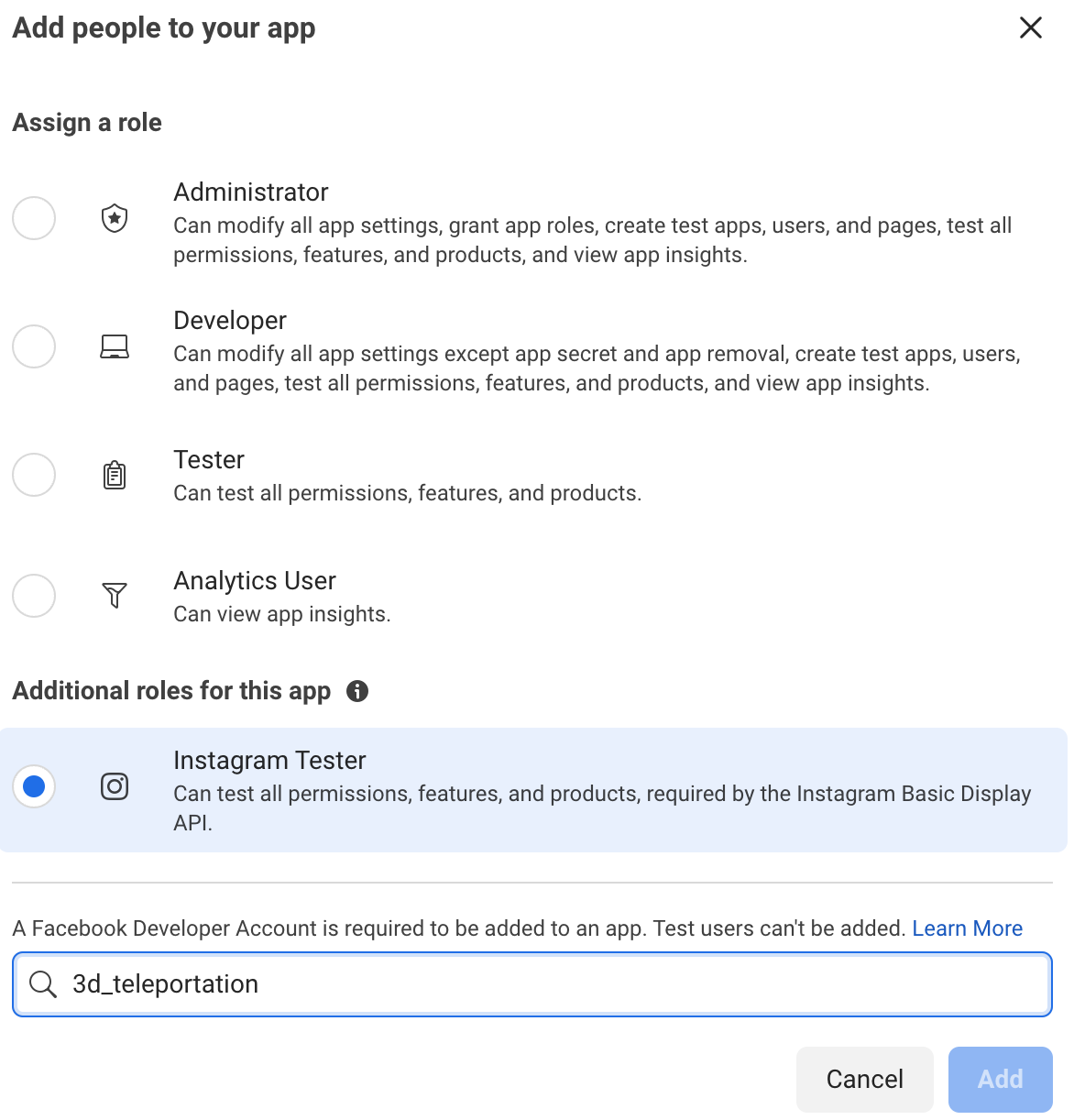Image resolution: width=1074 pixels, height=1120 pixels.
Task: Click the Administrator shield icon
Action: (x=115, y=218)
